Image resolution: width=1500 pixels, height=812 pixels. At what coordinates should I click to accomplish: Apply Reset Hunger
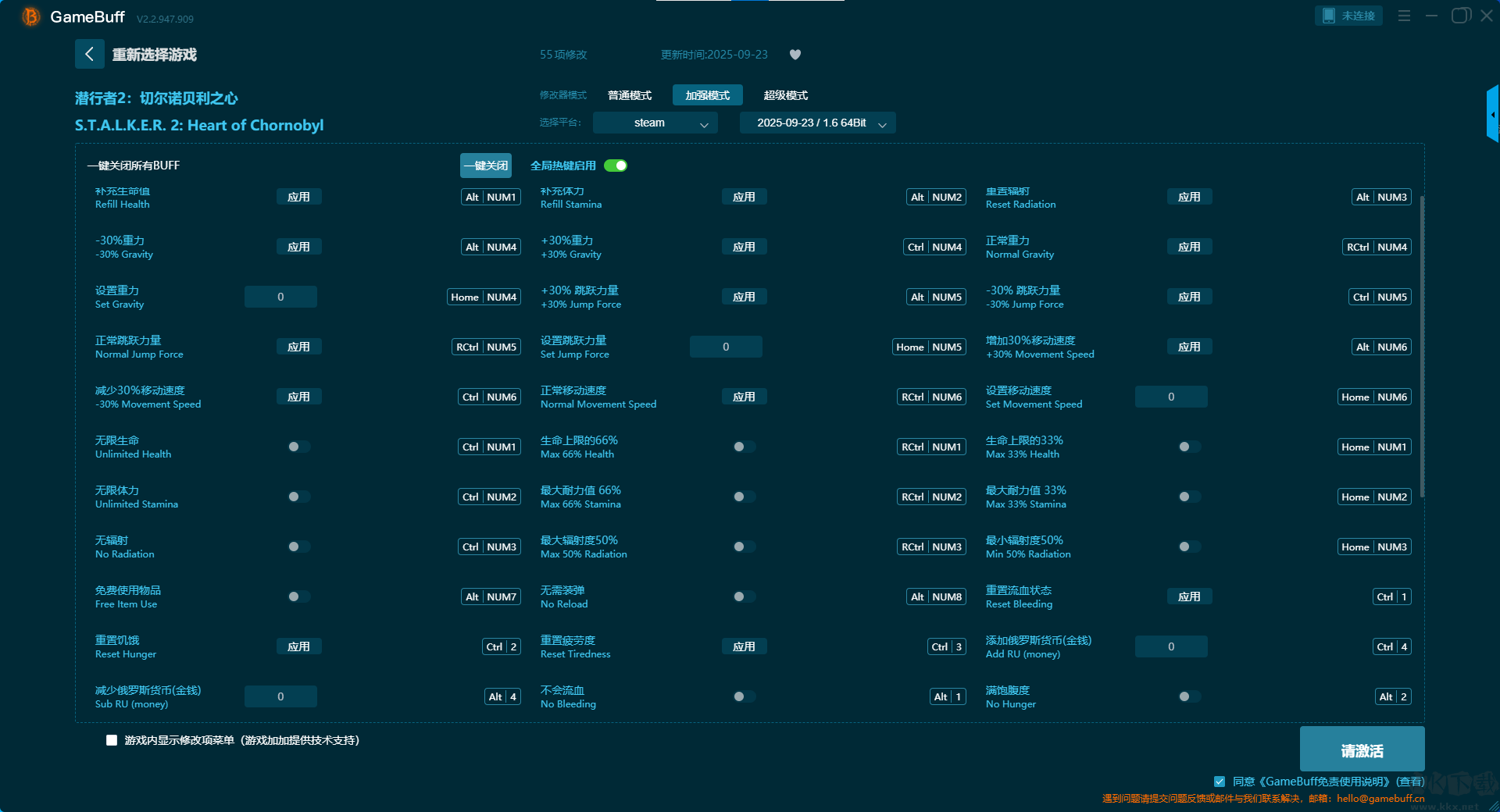(298, 646)
